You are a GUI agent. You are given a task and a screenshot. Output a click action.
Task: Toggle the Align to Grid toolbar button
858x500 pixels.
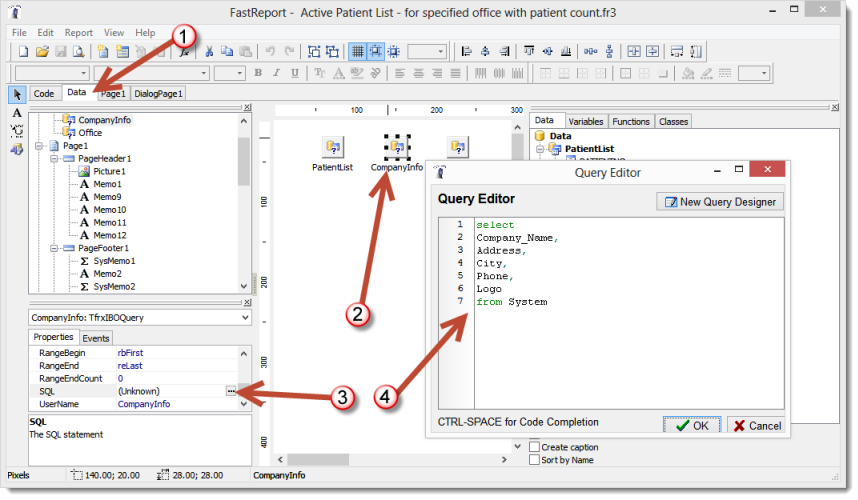click(x=375, y=51)
